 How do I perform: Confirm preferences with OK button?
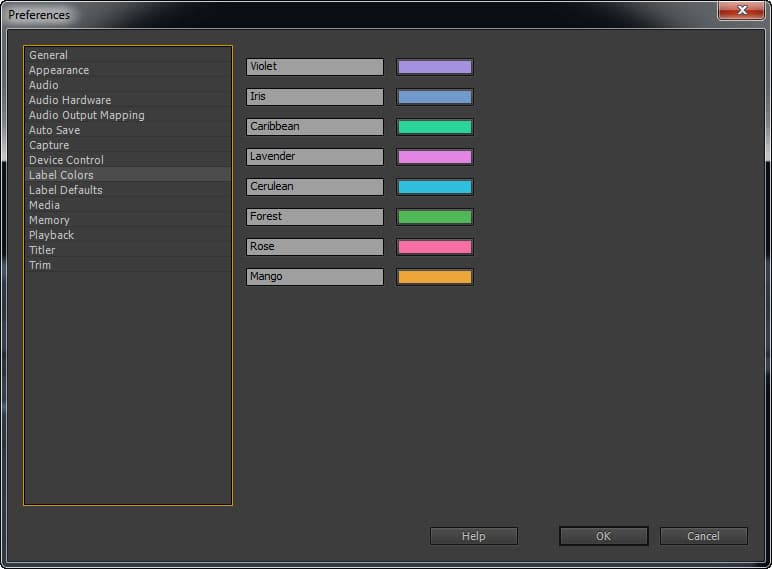point(604,536)
